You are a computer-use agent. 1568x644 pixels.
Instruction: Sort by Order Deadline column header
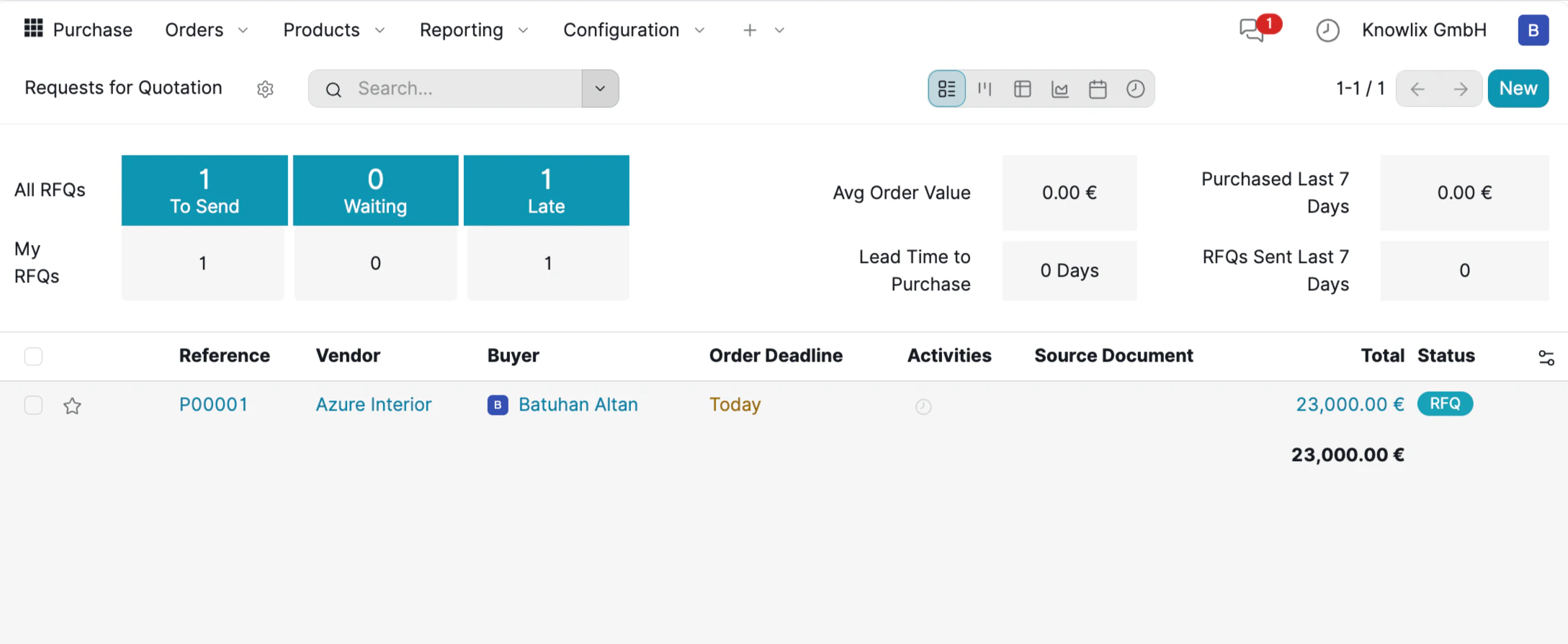coord(776,356)
